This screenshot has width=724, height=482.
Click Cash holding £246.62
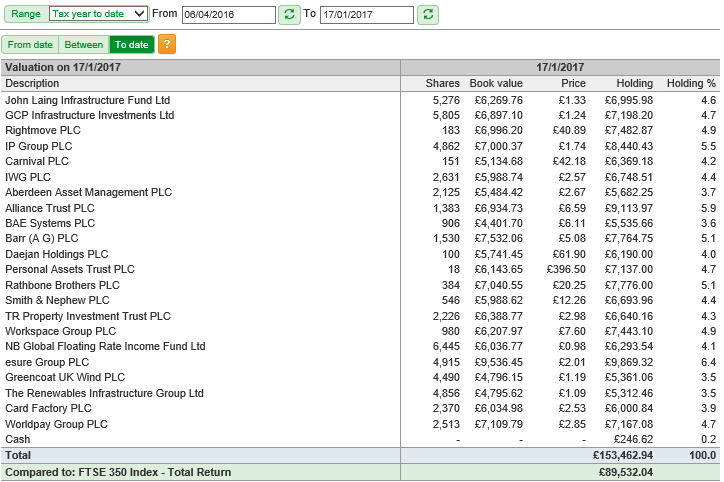point(633,440)
